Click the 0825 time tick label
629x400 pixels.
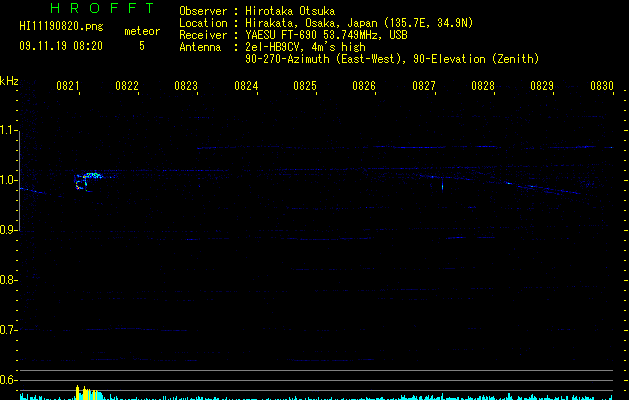(305, 85)
